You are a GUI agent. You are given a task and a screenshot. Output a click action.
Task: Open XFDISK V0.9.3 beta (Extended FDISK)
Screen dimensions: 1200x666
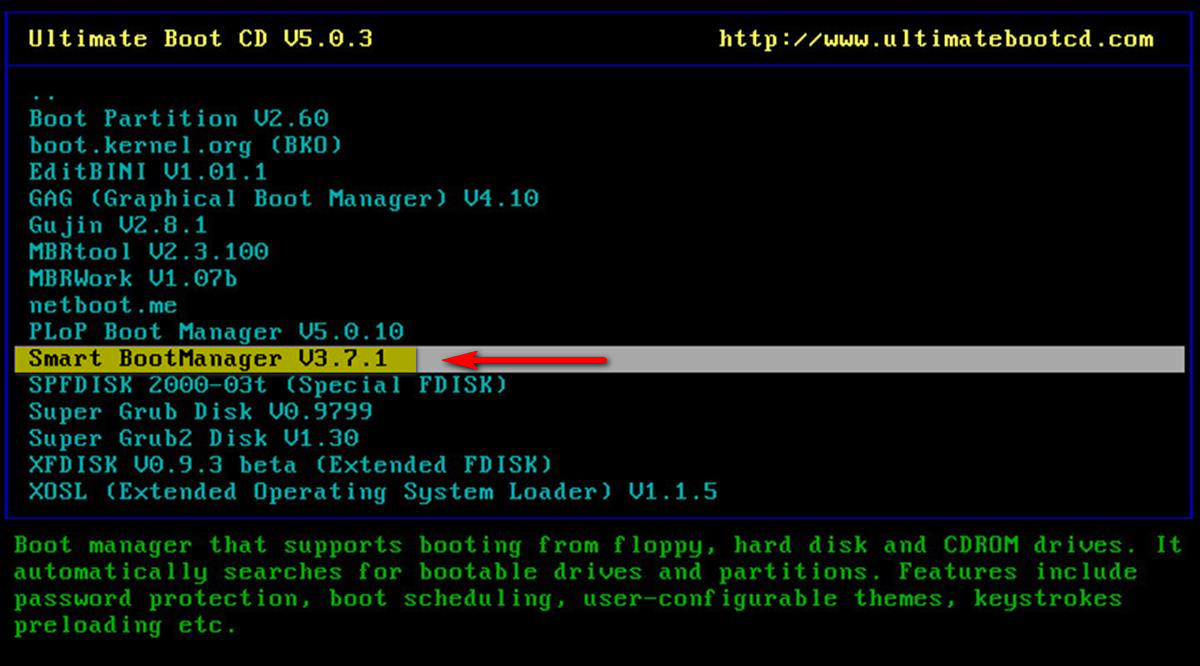pyautogui.click(x=290, y=465)
